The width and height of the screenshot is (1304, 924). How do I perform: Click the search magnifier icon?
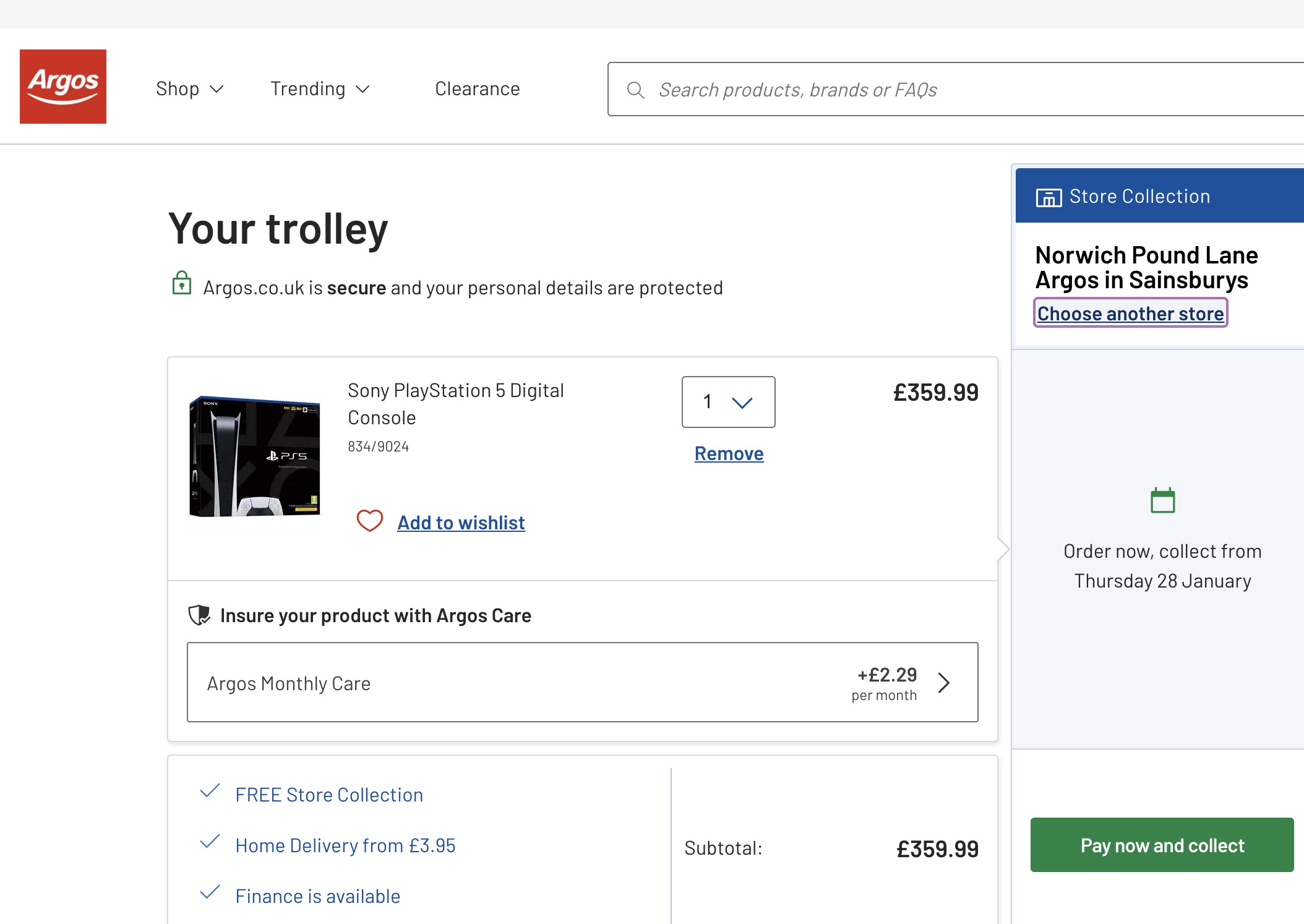coord(635,90)
